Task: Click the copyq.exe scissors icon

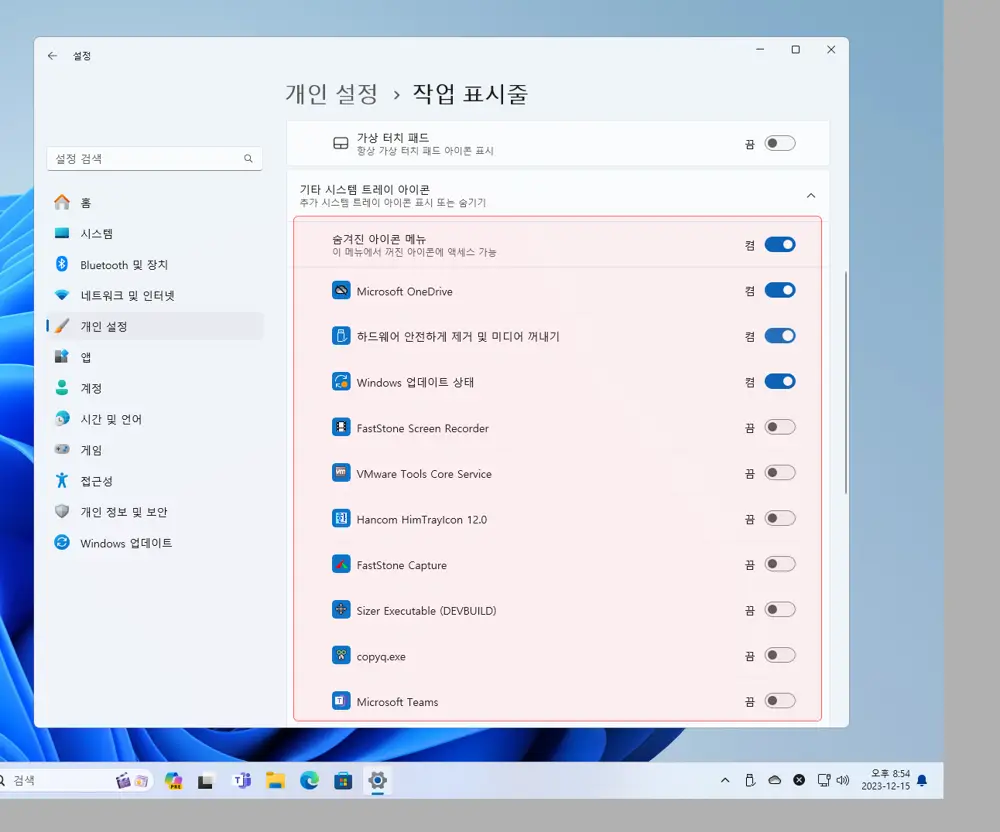Action: tap(341, 655)
